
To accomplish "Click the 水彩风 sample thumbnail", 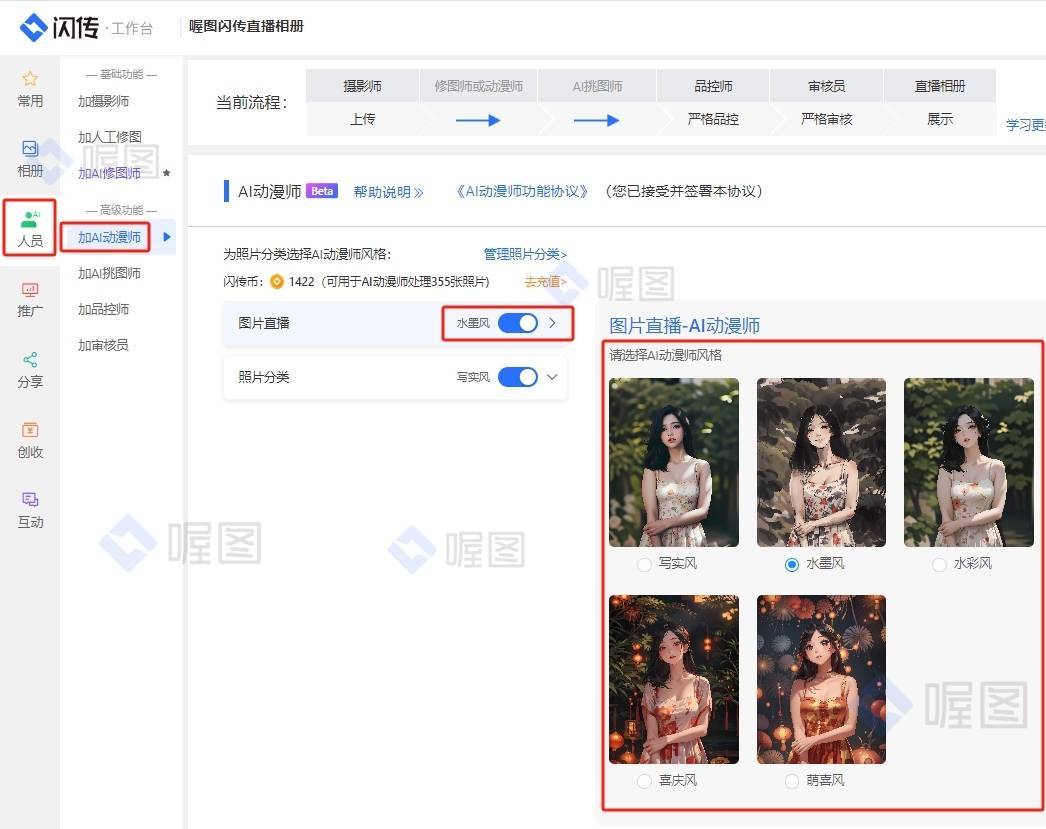I will tap(969, 462).
